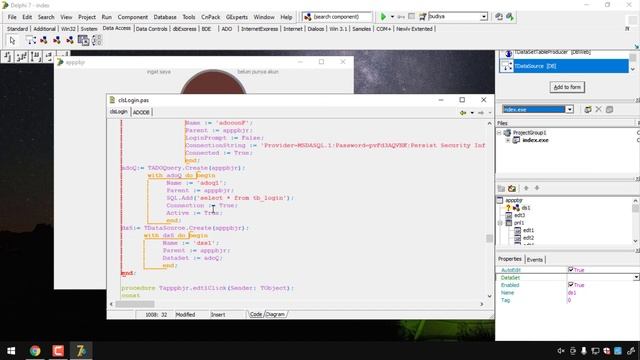Click the Remove X icon in Project Manager
The width and height of the screenshot is (640, 360).
(x=598, y=109)
